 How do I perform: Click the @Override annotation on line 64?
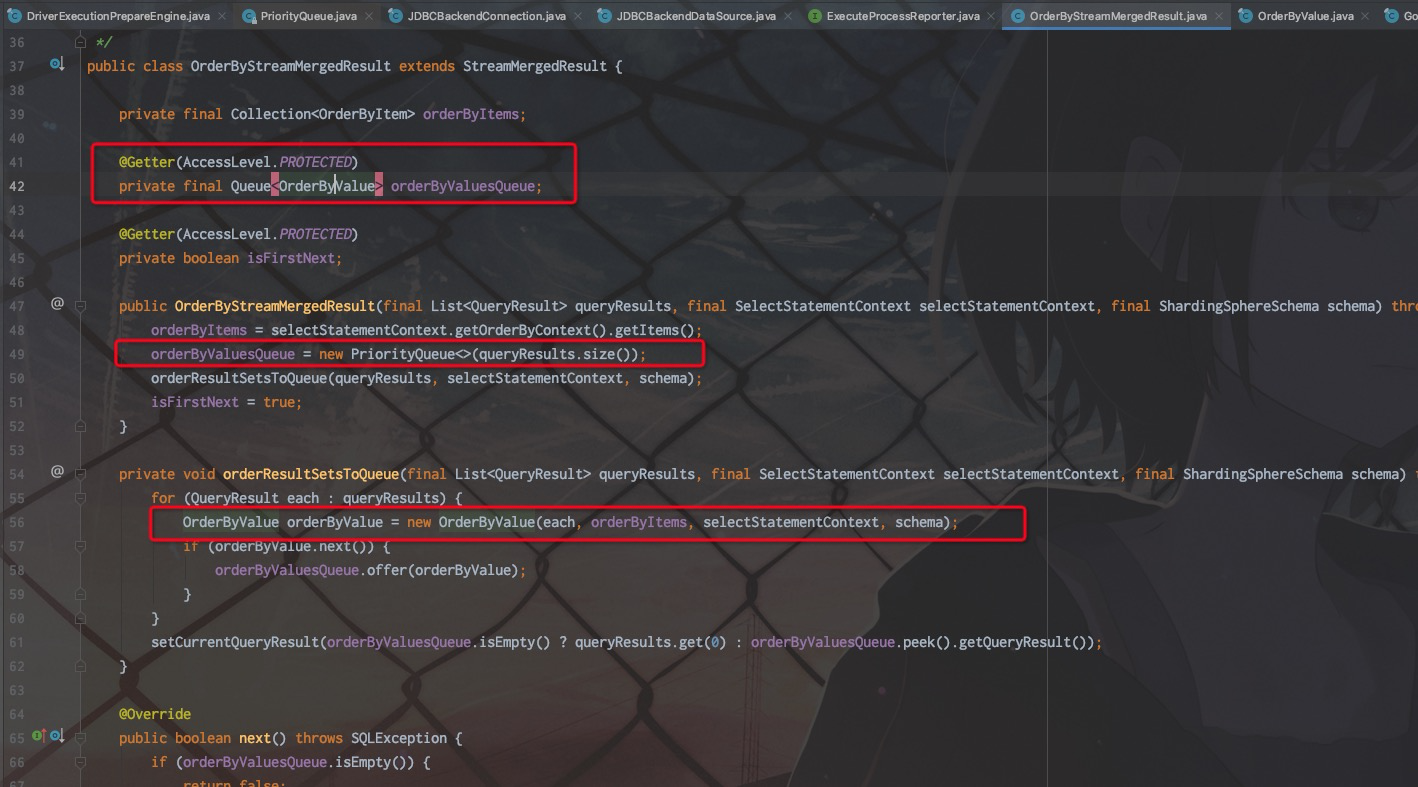[155, 714]
